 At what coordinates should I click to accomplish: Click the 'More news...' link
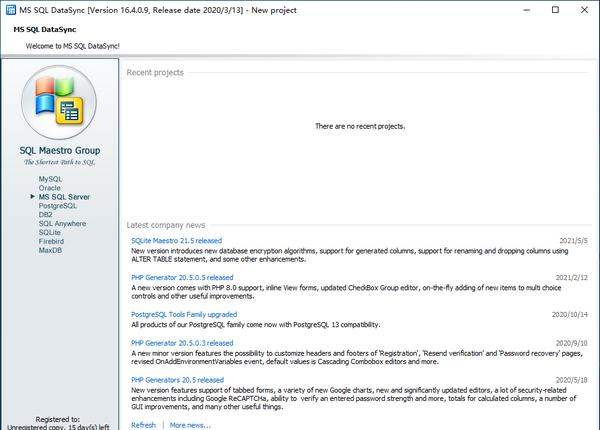pos(190,425)
